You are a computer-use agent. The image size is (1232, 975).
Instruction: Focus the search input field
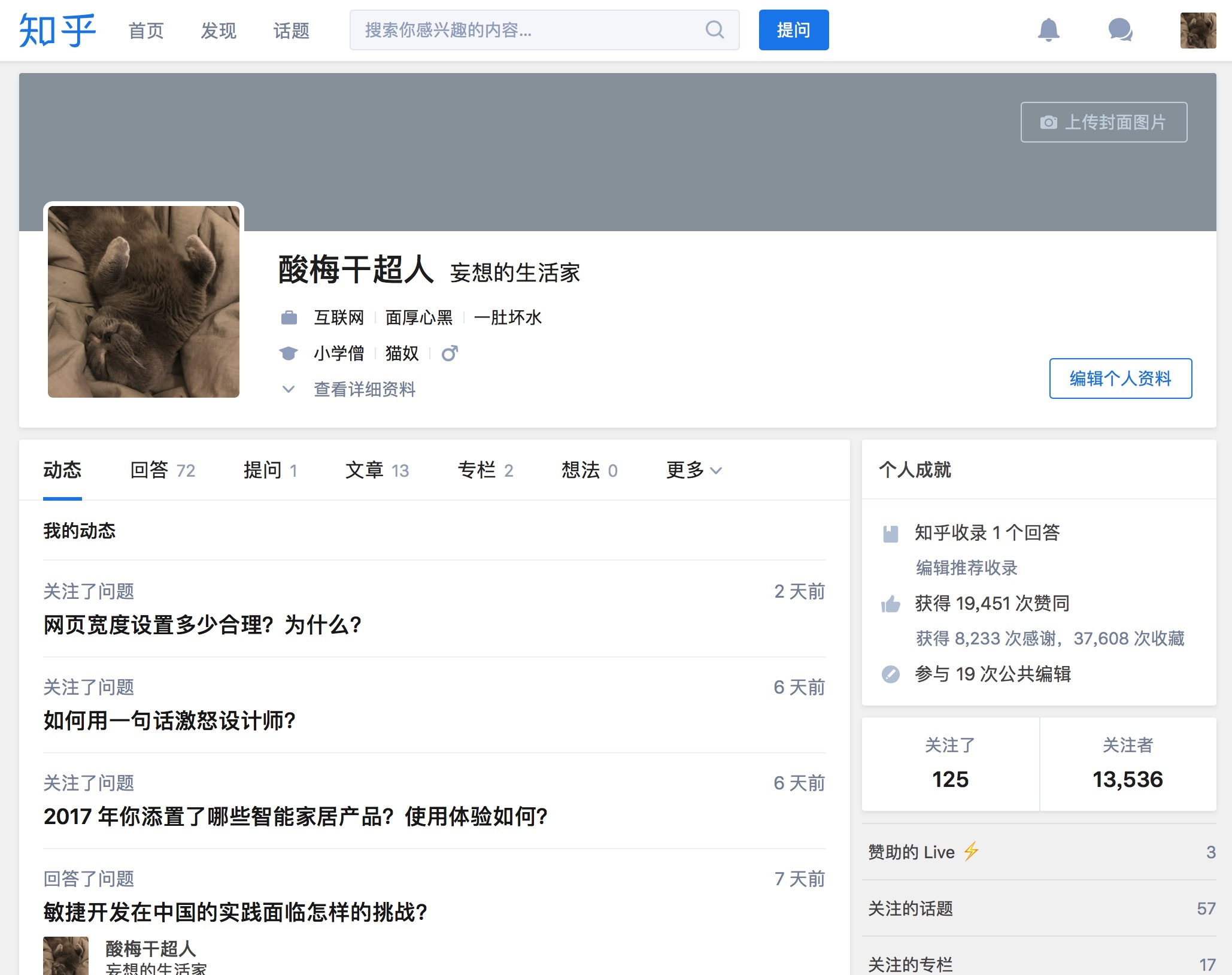527,30
